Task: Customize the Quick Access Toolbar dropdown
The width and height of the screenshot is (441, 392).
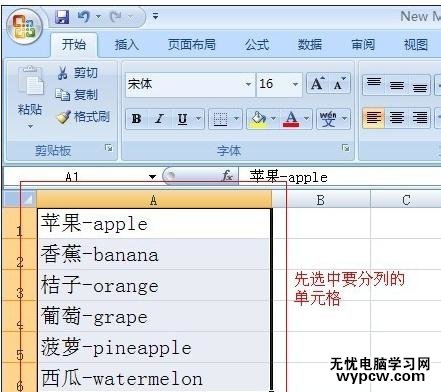Action: pos(155,16)
